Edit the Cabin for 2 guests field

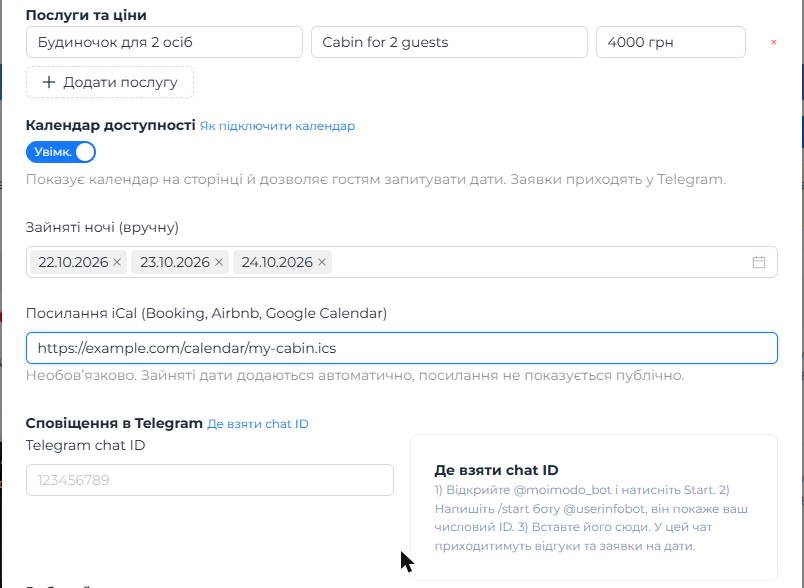449,42
